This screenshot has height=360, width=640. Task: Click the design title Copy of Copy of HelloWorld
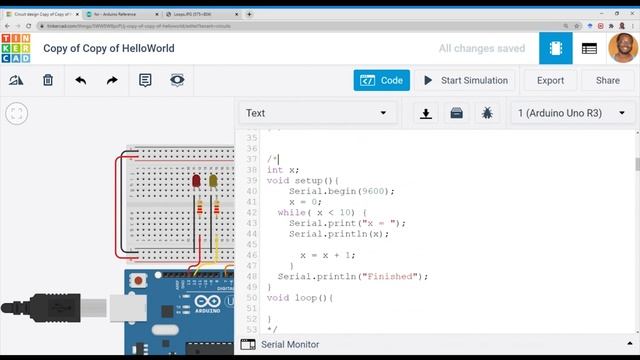(x=109, y=48)
